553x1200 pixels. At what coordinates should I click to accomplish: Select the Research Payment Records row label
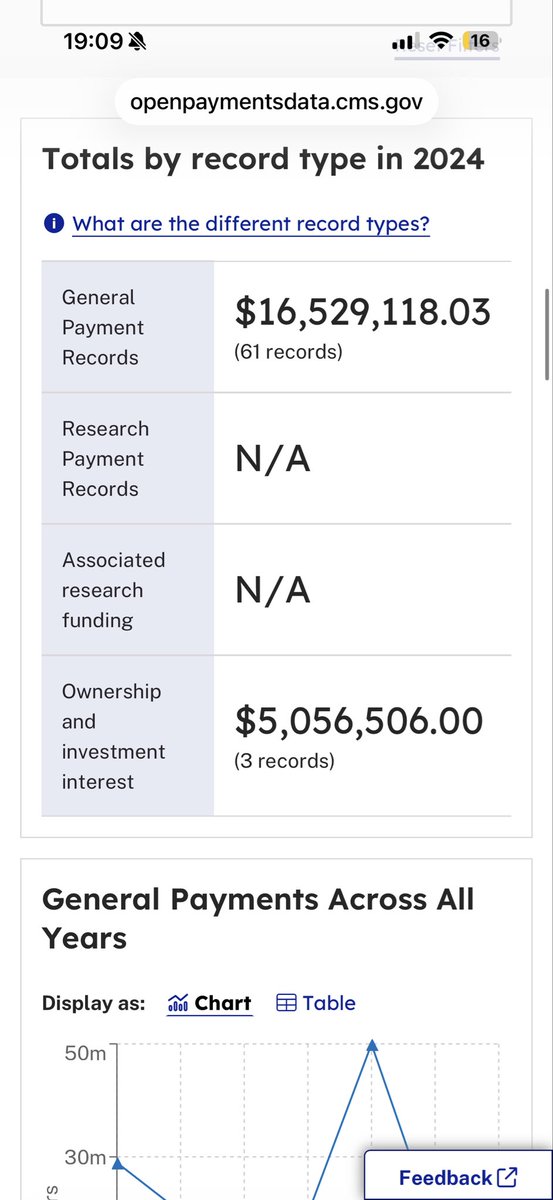[105, 459]
